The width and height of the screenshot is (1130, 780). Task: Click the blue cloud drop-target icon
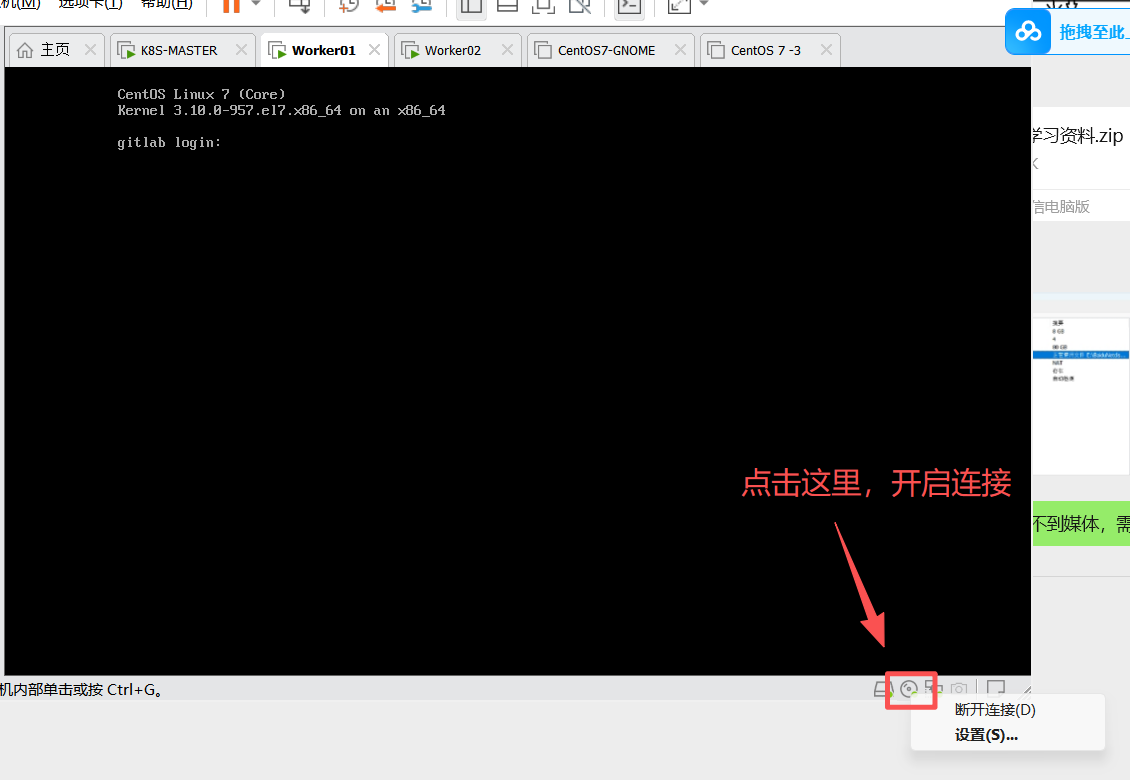pyautogui.click(x=1028, y=32)
